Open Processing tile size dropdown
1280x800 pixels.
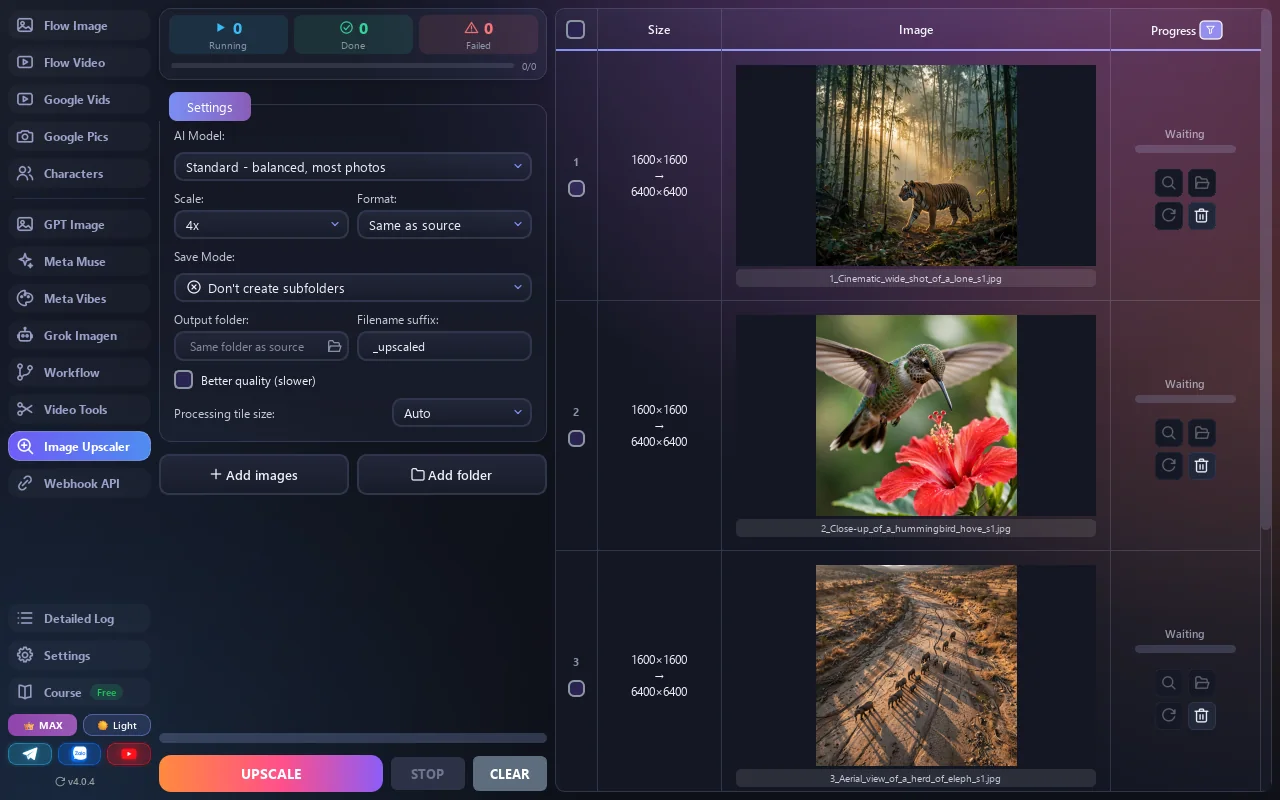(462, 413)
